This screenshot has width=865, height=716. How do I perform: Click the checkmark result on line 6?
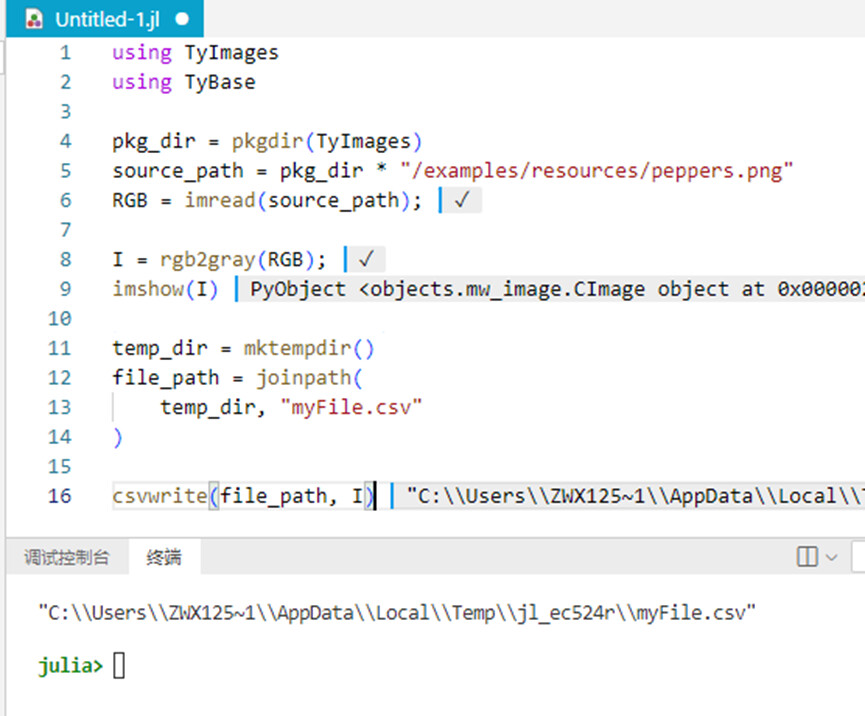(x=462, y=200)
